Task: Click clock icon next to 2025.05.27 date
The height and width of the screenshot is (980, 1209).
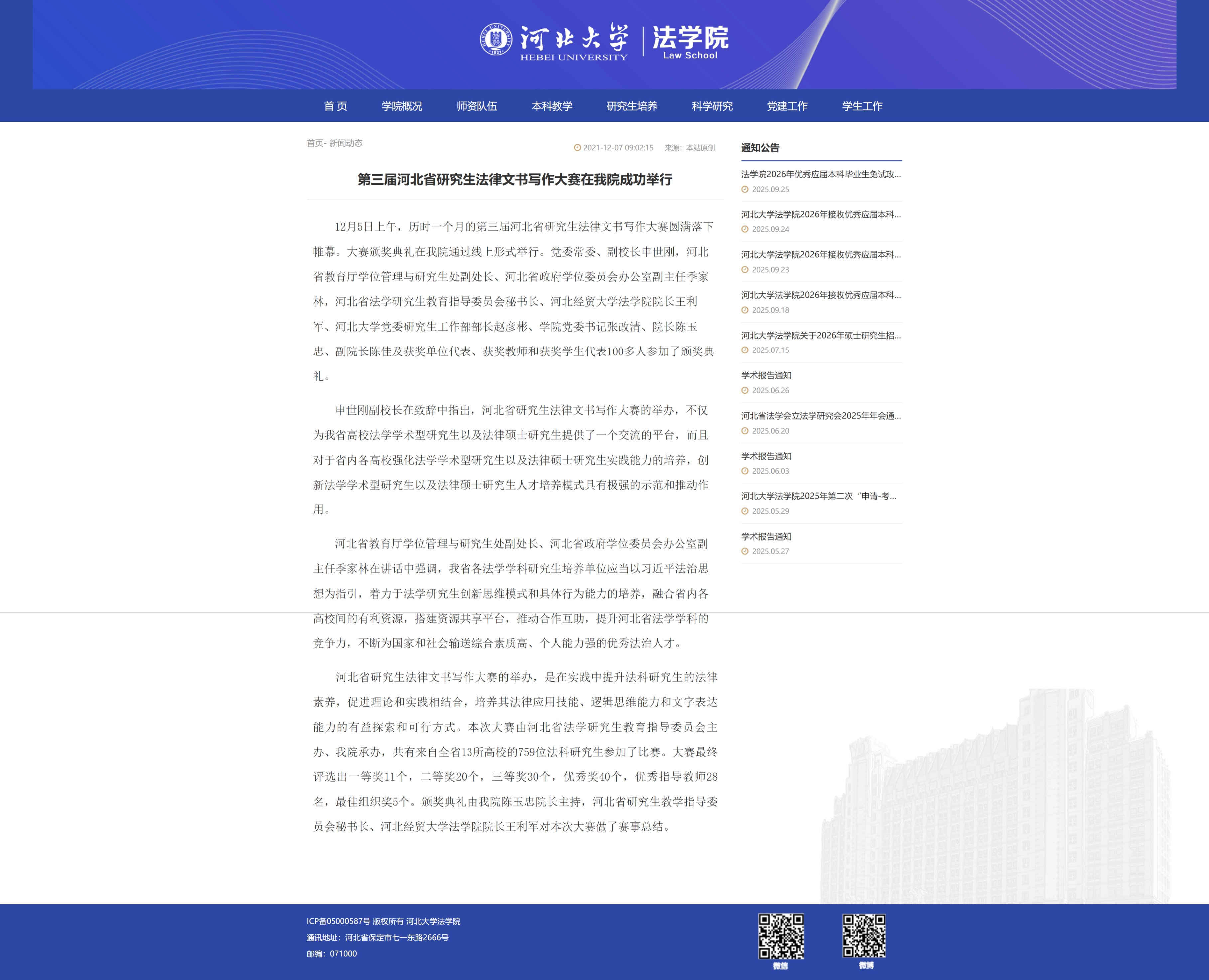Action: [744, 552]
